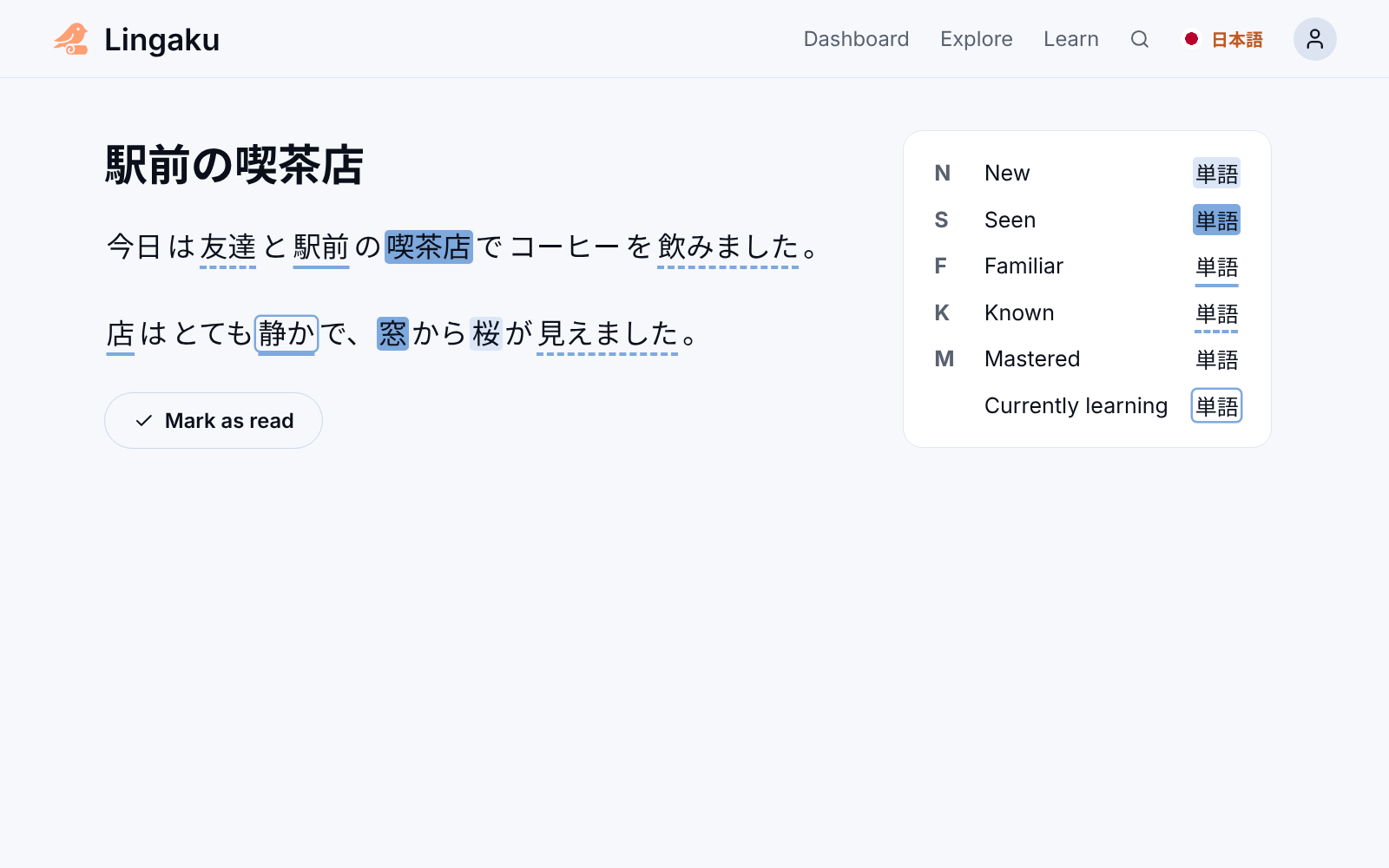Open the 日本語 language selector

pos(1224,39)
